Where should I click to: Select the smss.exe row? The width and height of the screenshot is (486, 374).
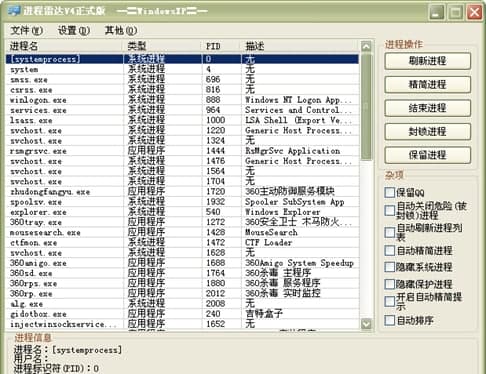[183, 80]
